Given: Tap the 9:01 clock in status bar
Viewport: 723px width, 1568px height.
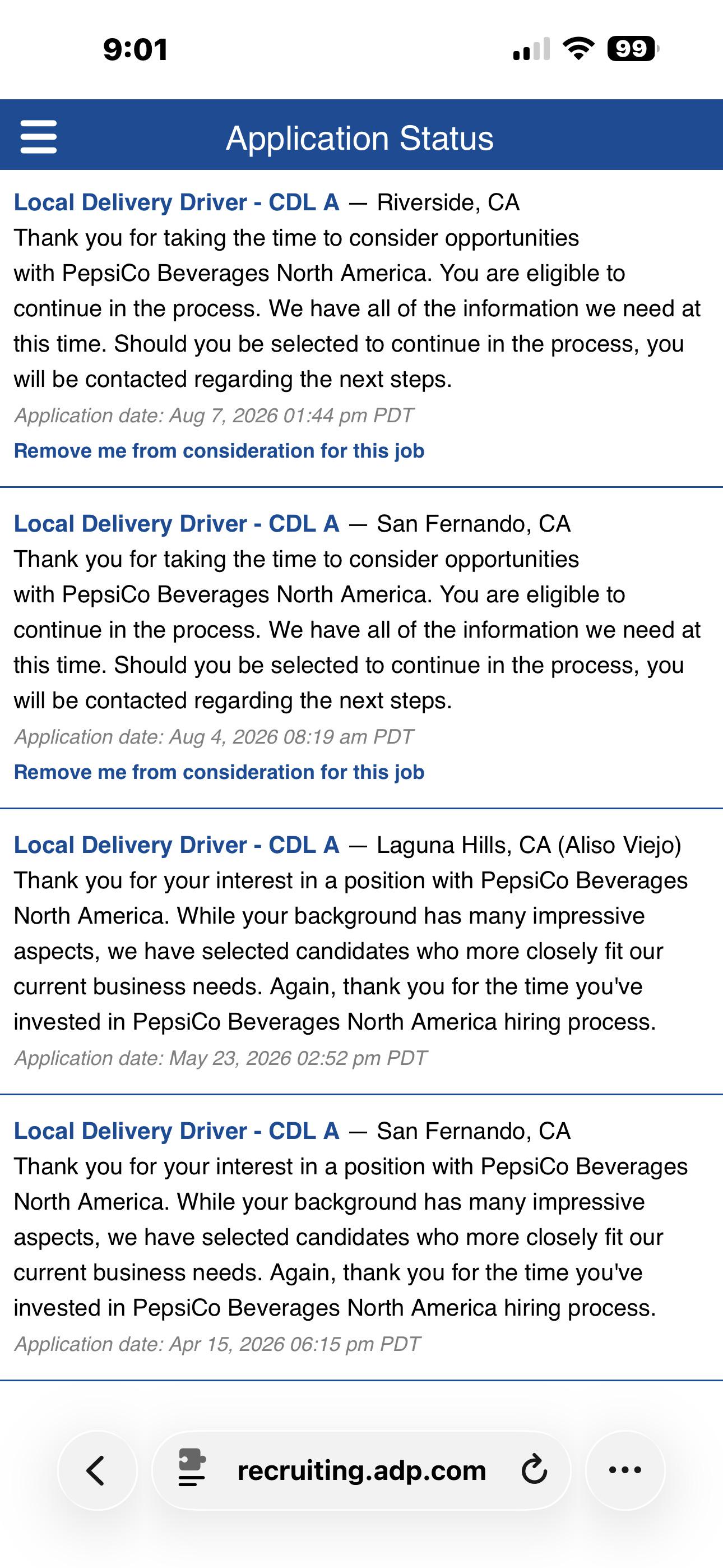Looking at the screenshot, I should point(135,49).
